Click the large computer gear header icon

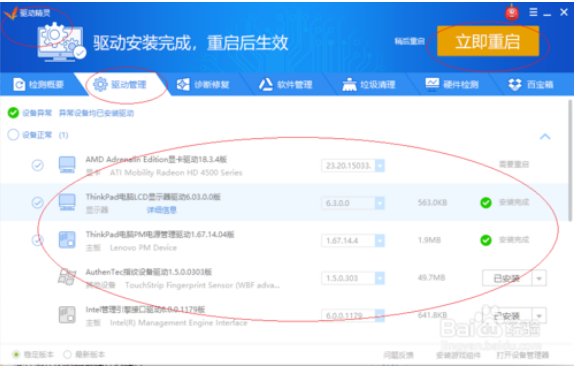pos(61,42)
